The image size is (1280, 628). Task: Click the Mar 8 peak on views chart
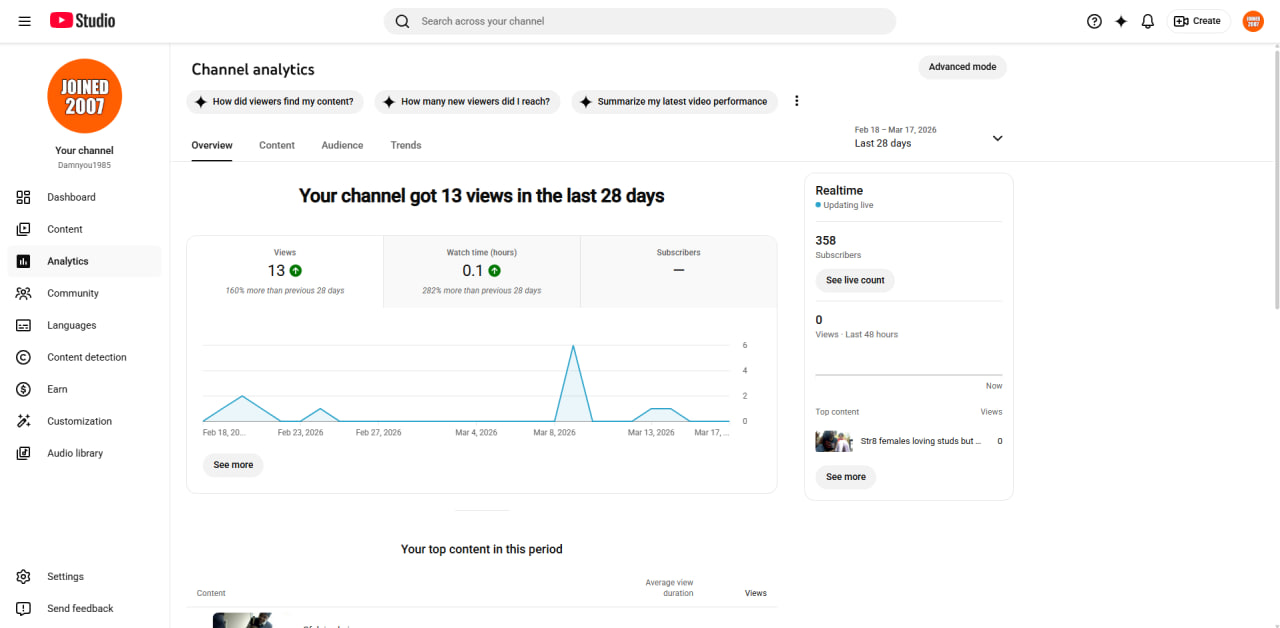click(573, 346)
